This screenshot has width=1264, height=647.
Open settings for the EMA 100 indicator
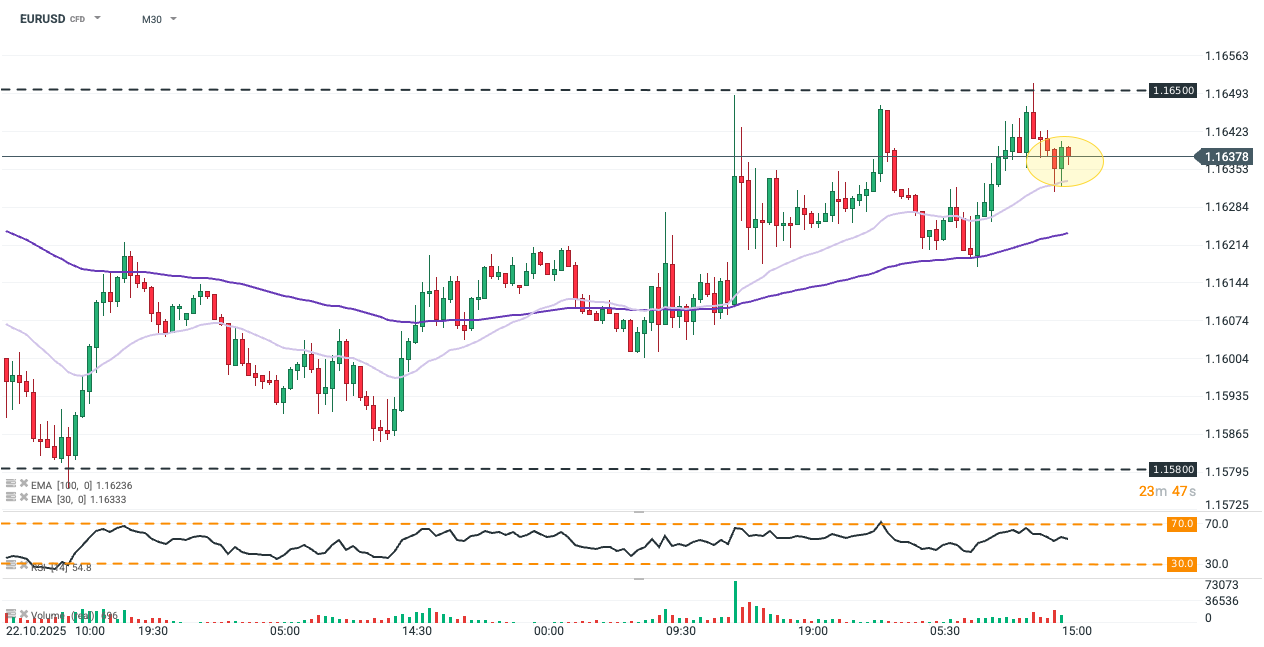click(10, 484)
